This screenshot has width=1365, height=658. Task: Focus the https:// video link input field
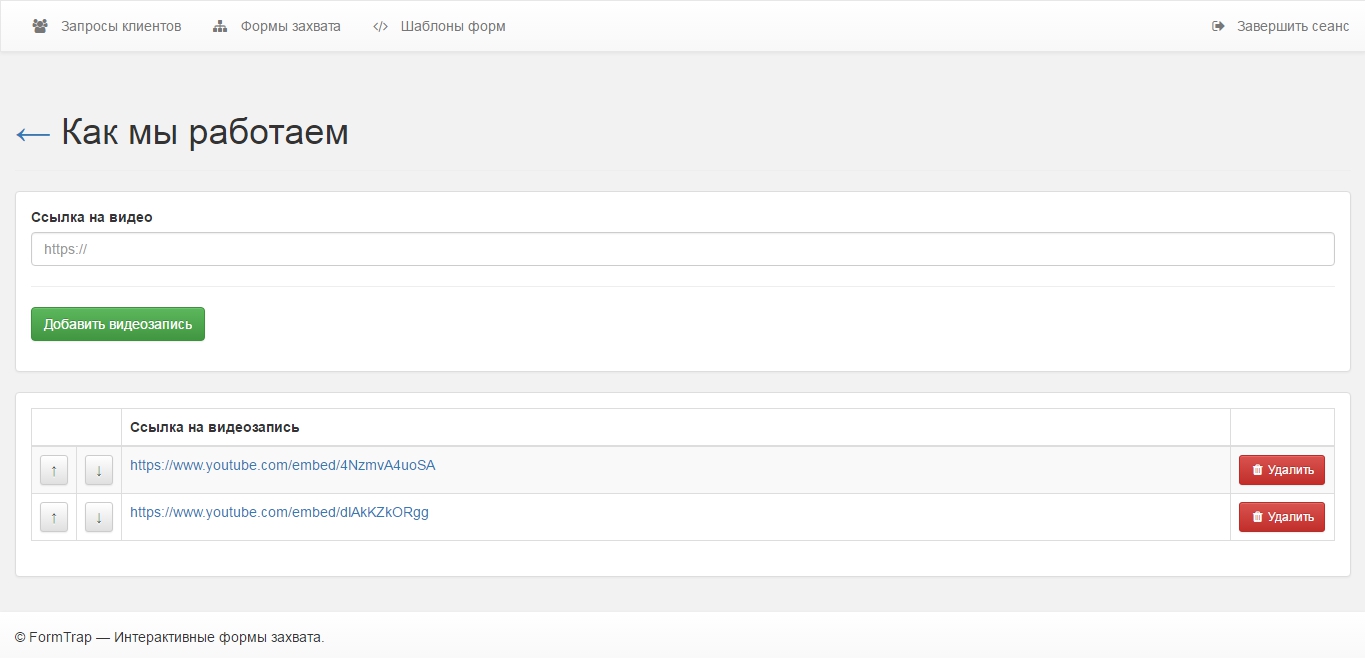682,249
